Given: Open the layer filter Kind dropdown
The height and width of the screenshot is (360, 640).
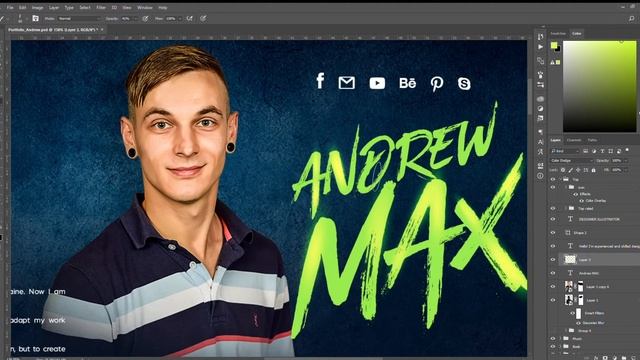Looking at the screenshot, I should [x=565, y=151].
